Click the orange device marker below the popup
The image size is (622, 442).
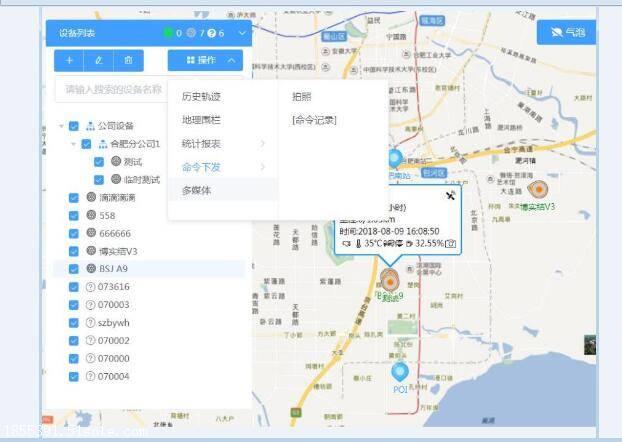[x=389, y=280]
